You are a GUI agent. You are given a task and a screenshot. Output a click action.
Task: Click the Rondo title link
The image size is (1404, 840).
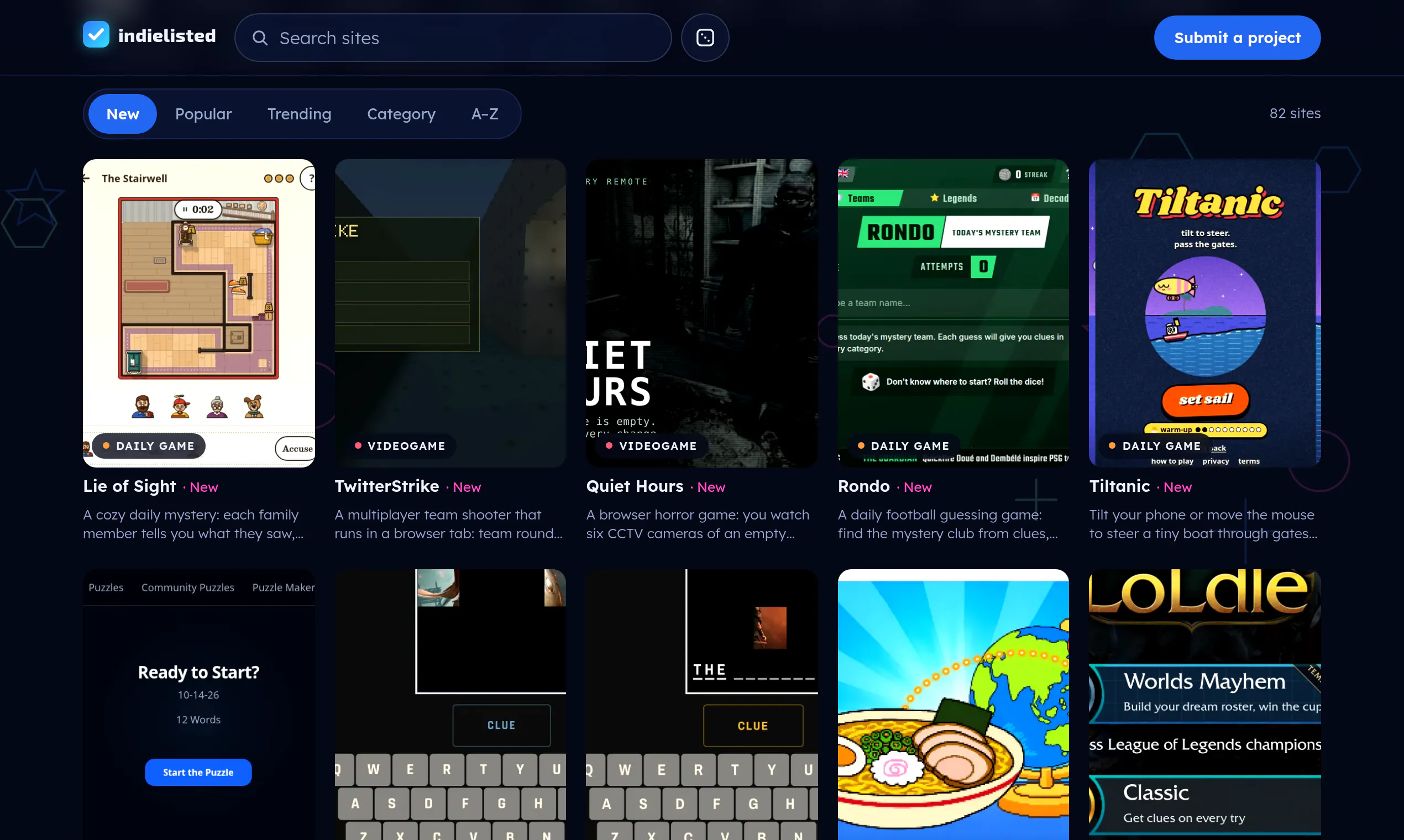click(864, 486)
